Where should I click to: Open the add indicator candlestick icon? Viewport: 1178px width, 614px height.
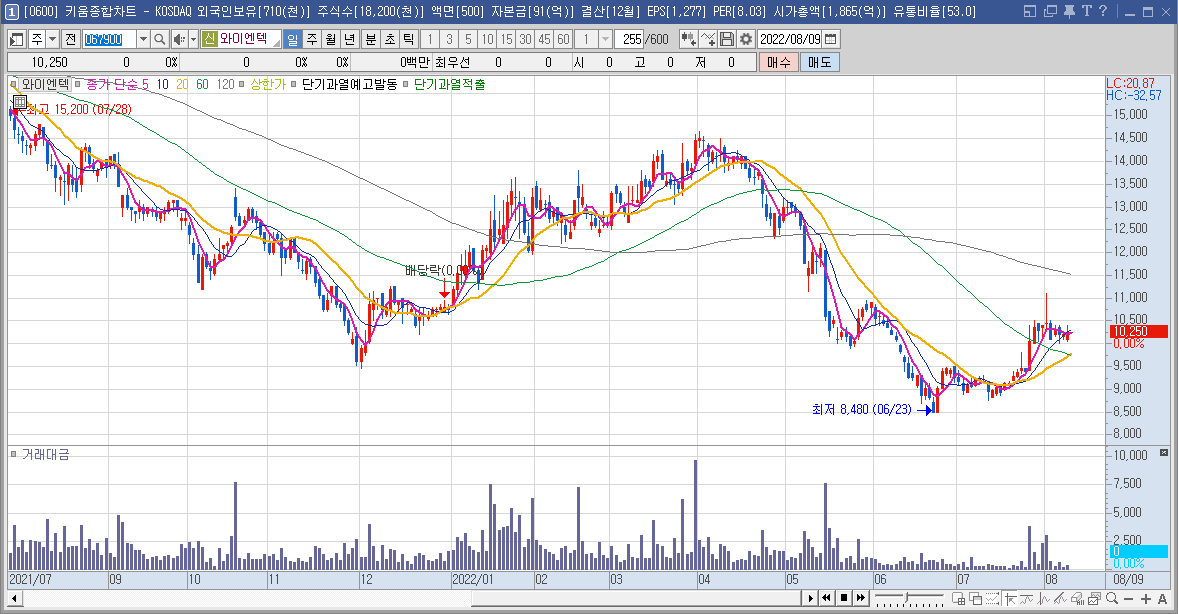tap(687, 39)
